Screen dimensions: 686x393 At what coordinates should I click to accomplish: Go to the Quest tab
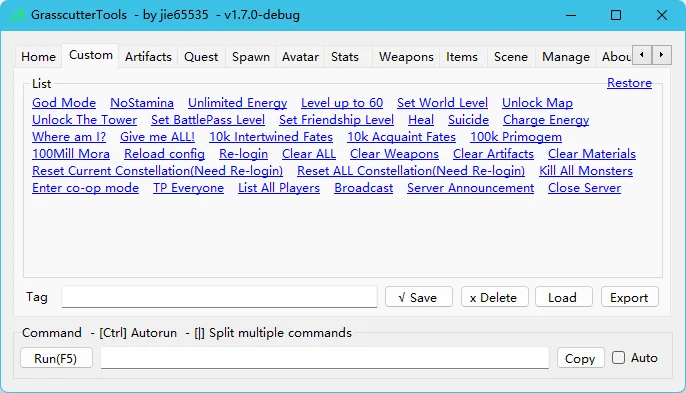201,57
